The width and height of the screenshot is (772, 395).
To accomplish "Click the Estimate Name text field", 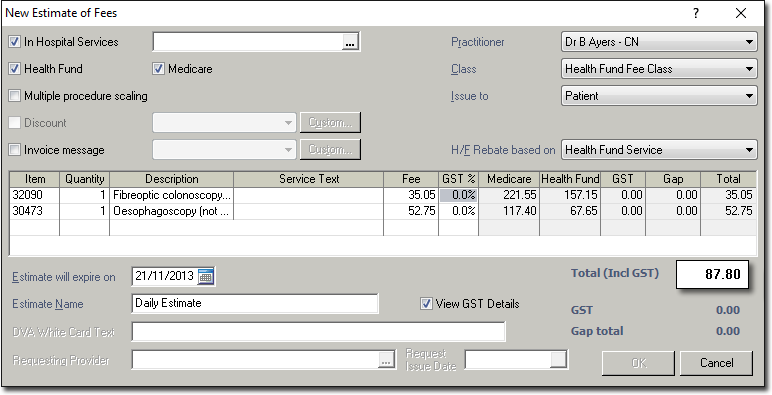I will [255, 303].
